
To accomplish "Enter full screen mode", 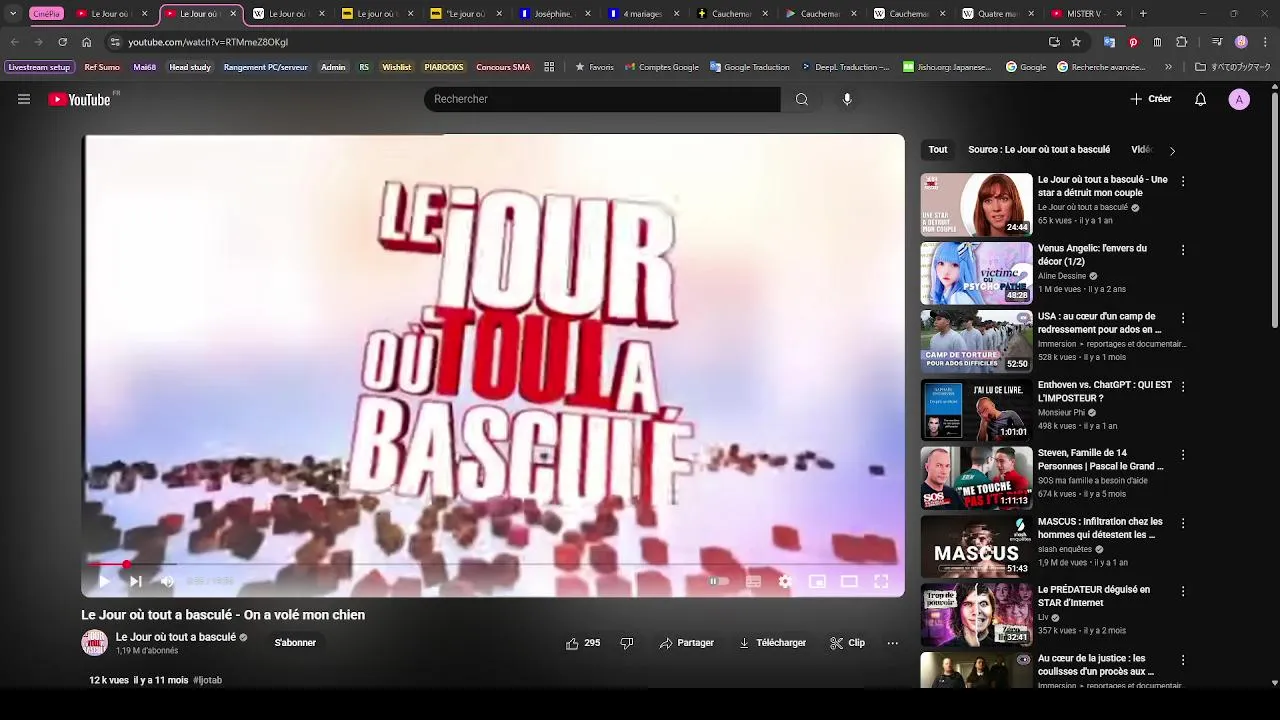I will pyautogui.click(x=881, y=581).
